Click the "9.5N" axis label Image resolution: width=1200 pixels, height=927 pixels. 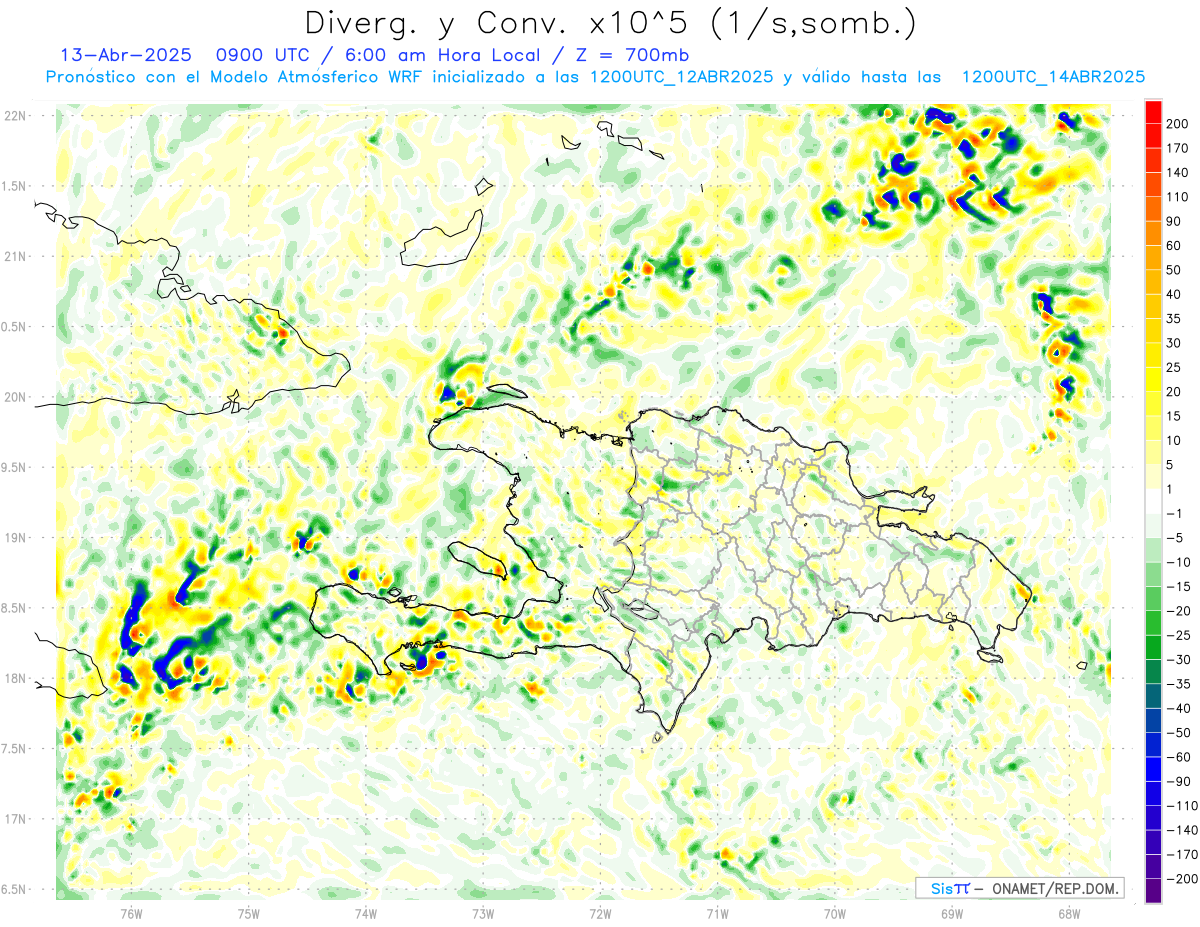(14, 468)
